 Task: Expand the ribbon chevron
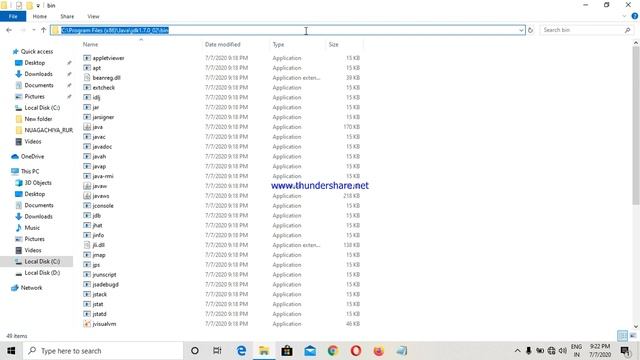point(624,16)
